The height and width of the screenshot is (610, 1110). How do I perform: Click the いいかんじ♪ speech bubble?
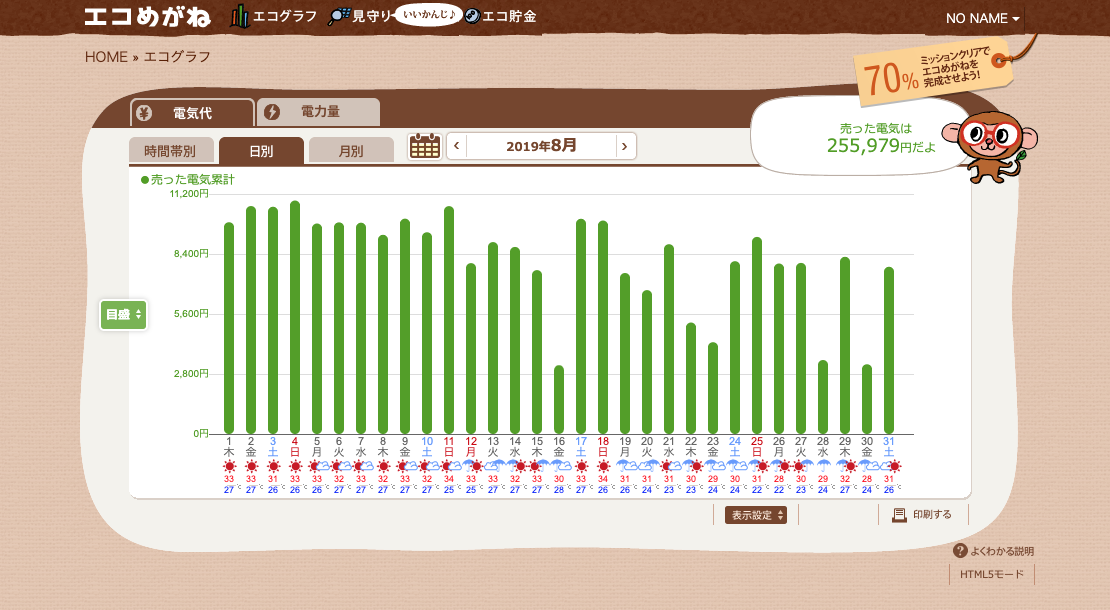pyautogui.click(x=428, y=15)
